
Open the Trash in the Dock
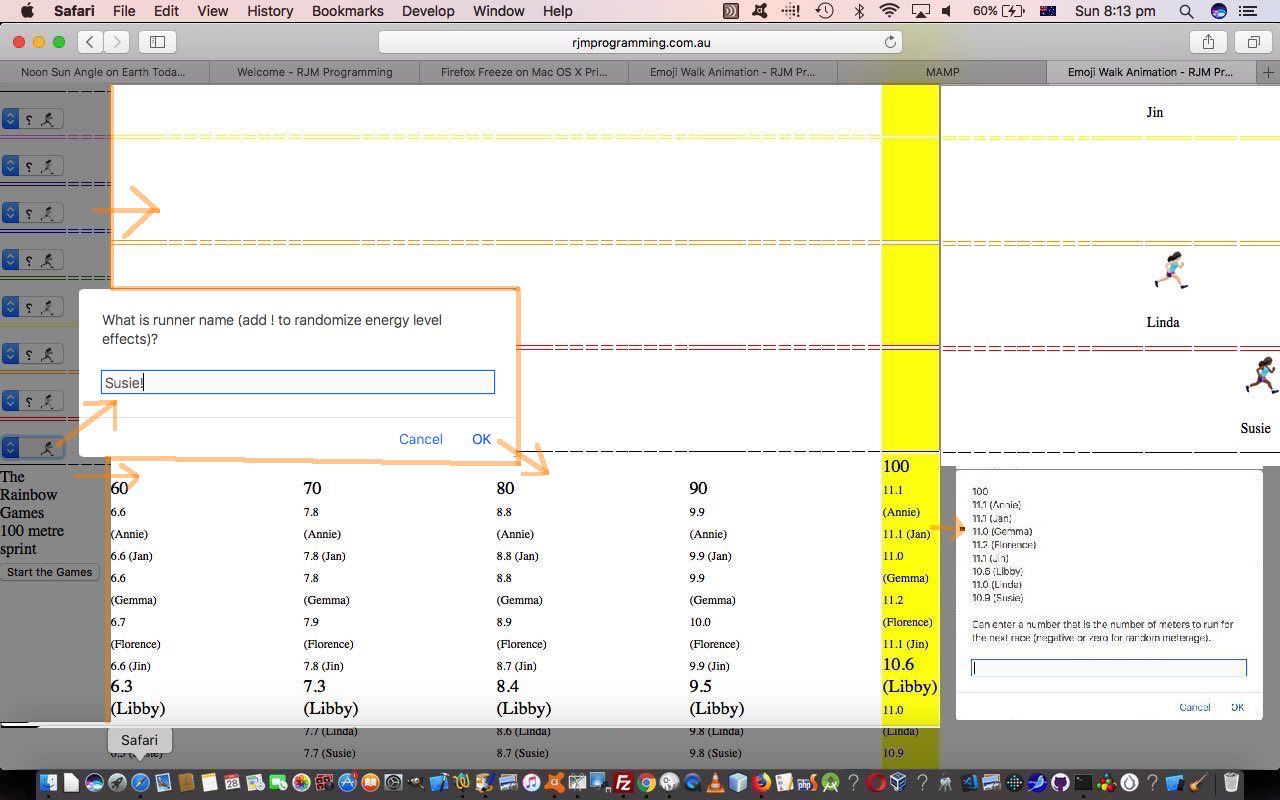1231,783
